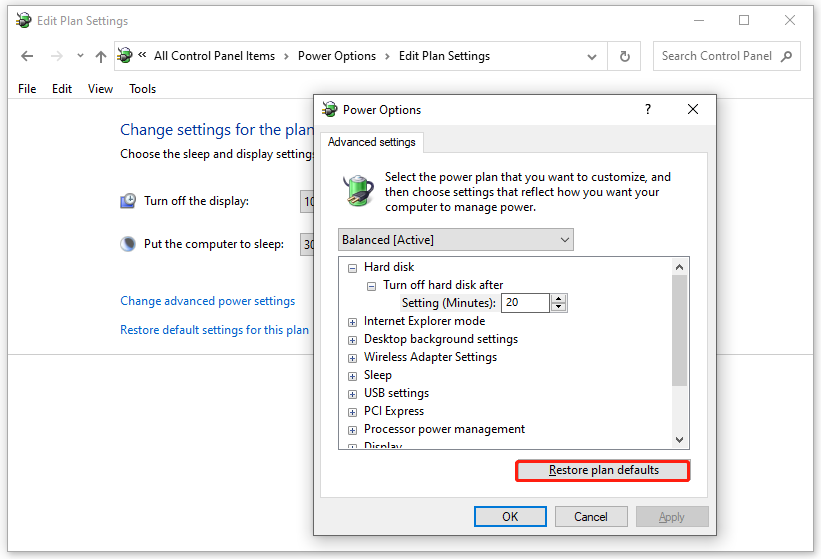
Task: Increase hard disk minutes with up spinner
Action: 559,298
